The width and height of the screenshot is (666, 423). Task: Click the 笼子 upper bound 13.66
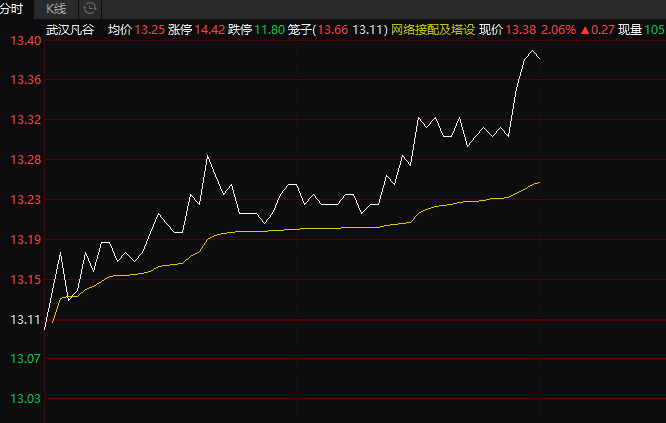(x=333, y=30)
